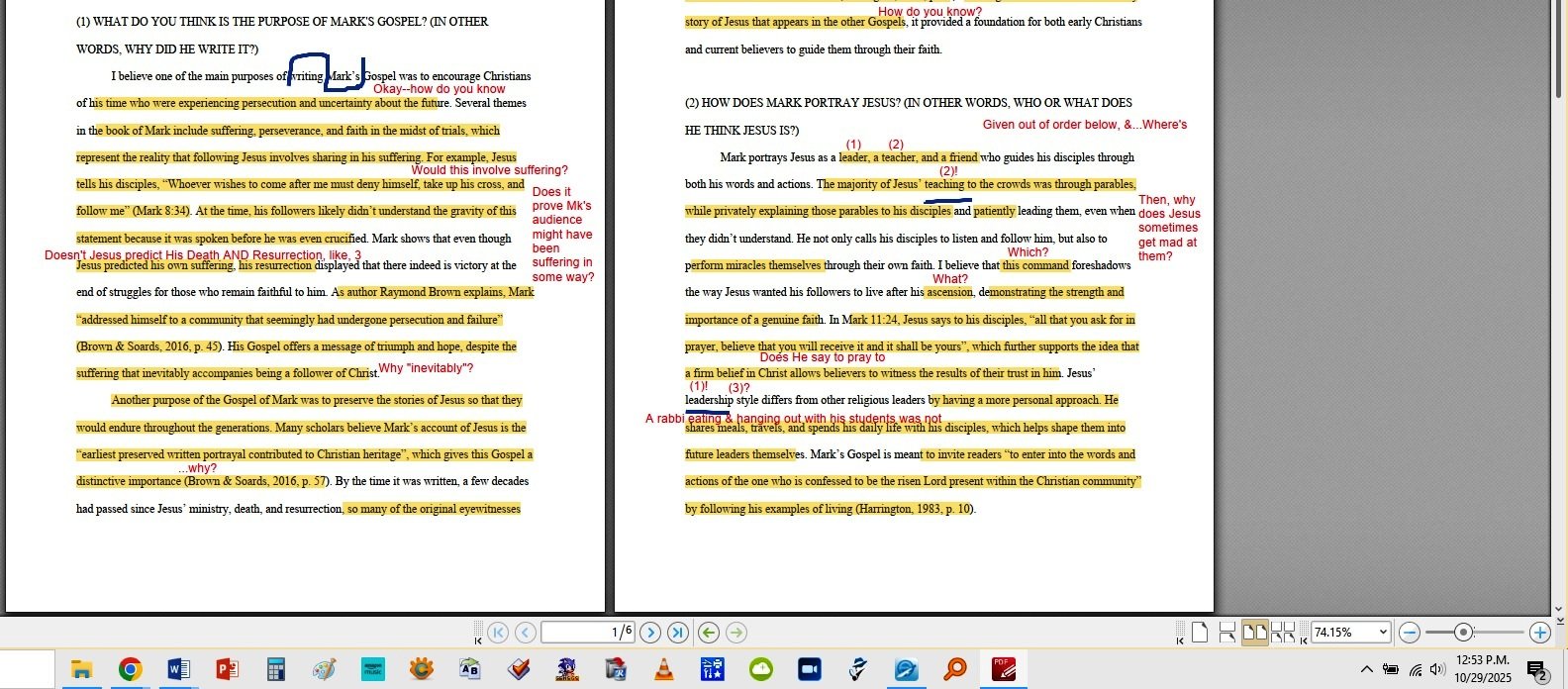Open File Explorer from the taskbar
The width and height of the screenshot is (1568, 689).
coord(81,670)
